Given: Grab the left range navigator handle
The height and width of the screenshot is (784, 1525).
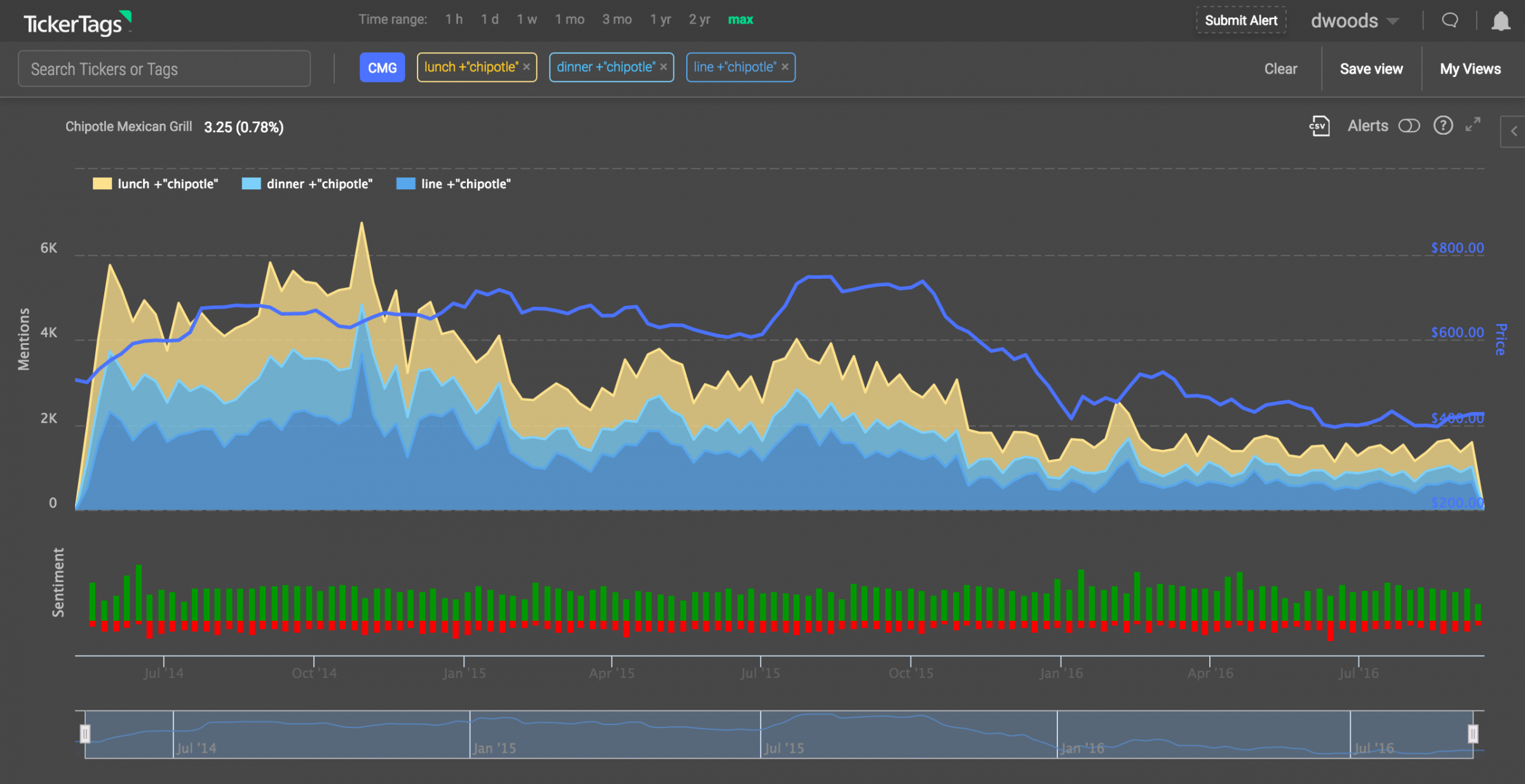Looking at the screenshot, I should pos(85,734).
